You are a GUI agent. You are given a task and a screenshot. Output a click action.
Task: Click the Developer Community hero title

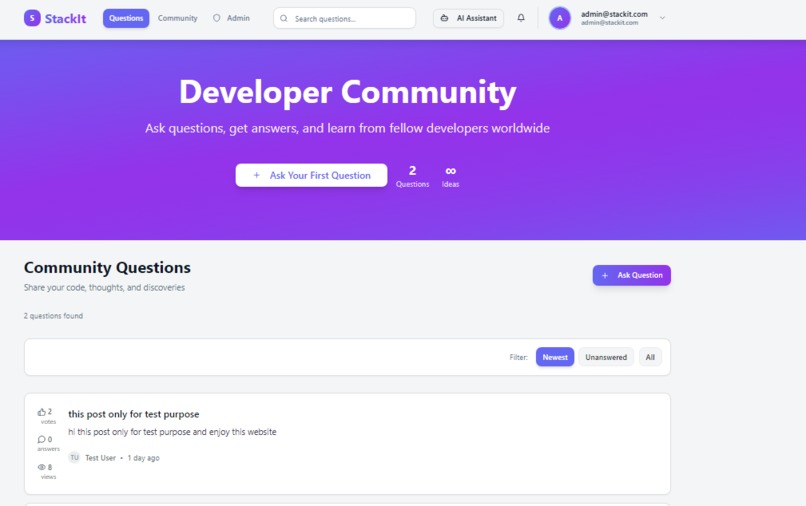347,93
